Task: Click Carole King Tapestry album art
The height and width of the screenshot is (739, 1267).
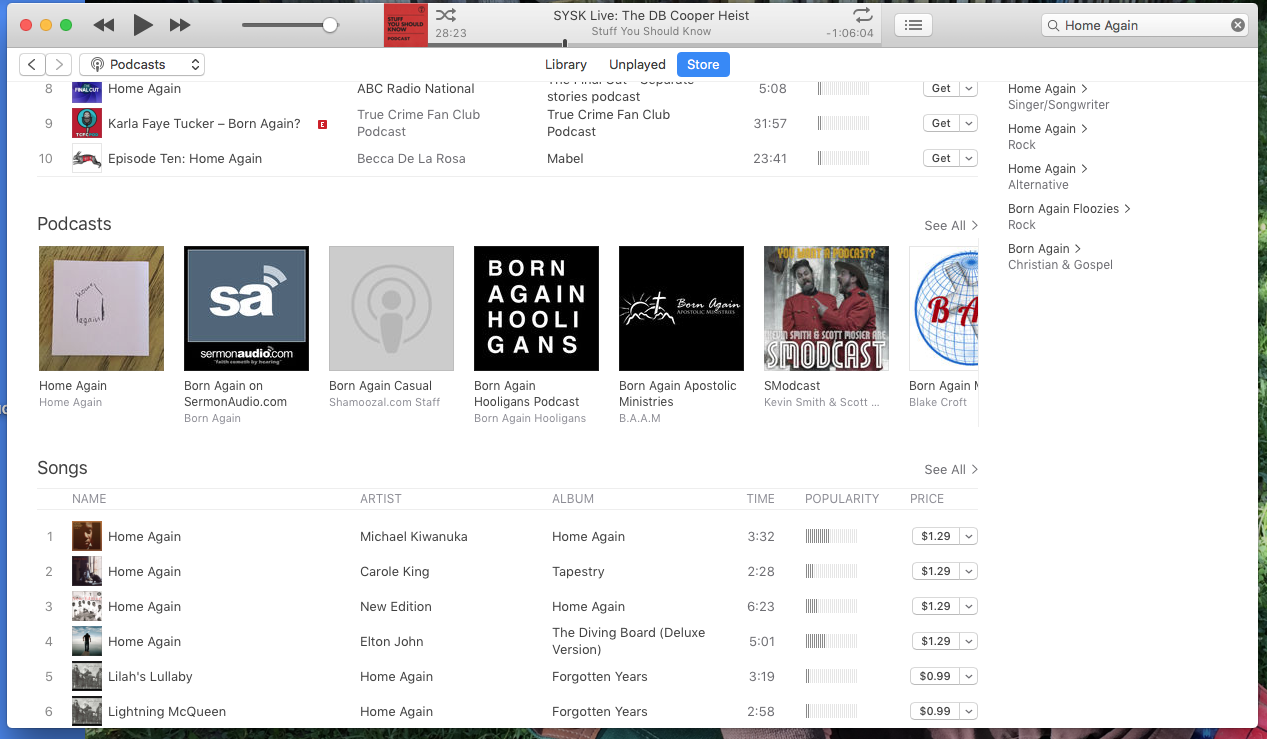Action: (x=87, y=571)
